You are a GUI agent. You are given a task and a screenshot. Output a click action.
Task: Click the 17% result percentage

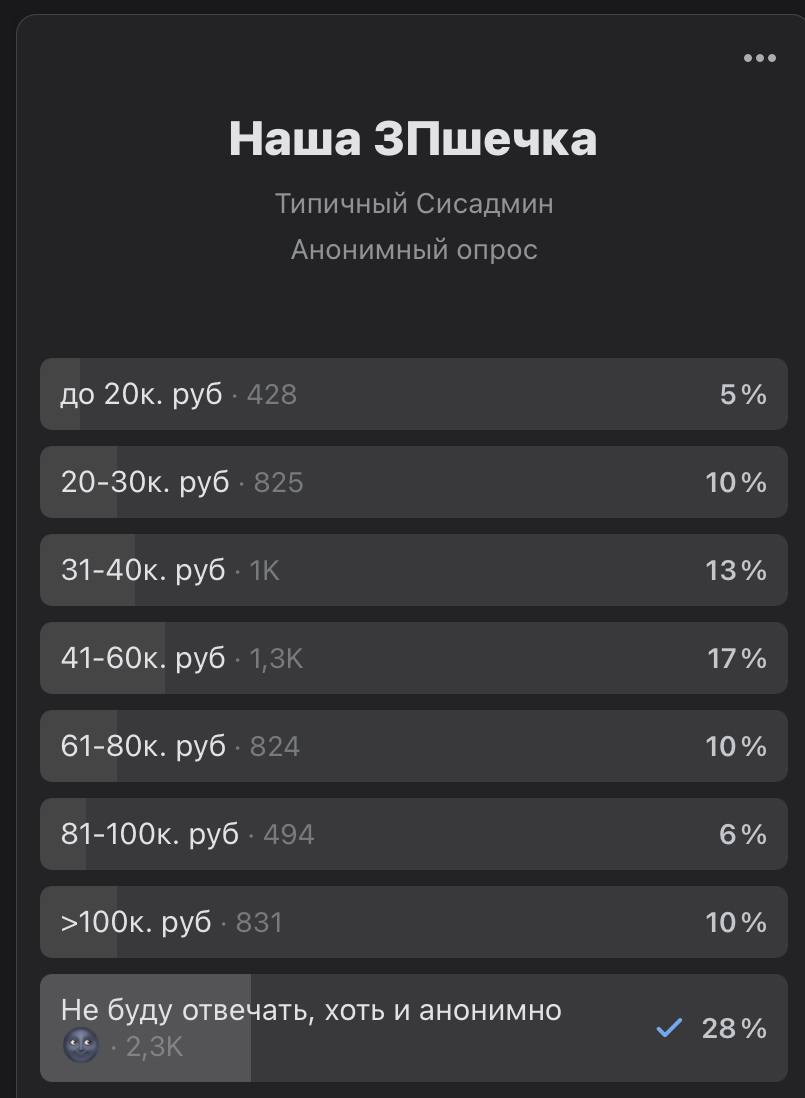[736, 659]
